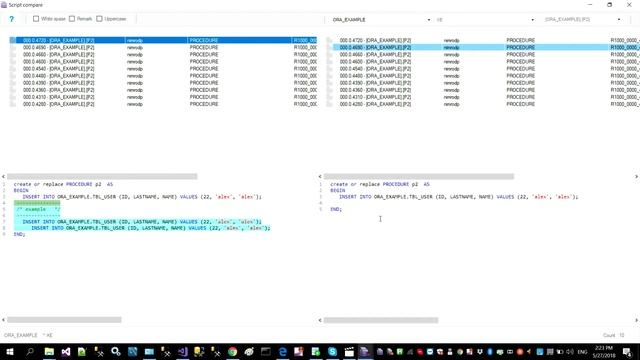Click END; line in the right code pane

tap(336, 209)
